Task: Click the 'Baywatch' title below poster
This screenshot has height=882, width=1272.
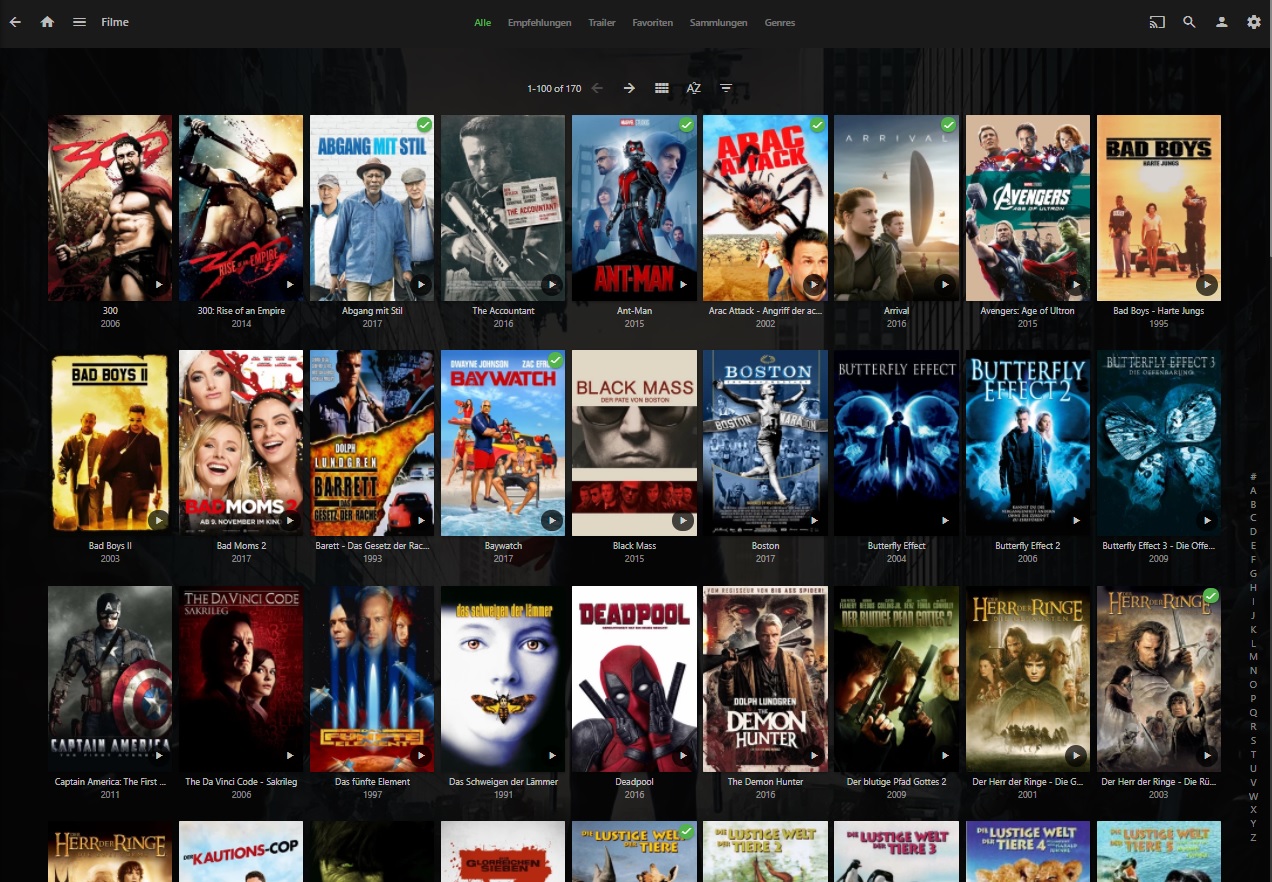Action: click(503, 546)
